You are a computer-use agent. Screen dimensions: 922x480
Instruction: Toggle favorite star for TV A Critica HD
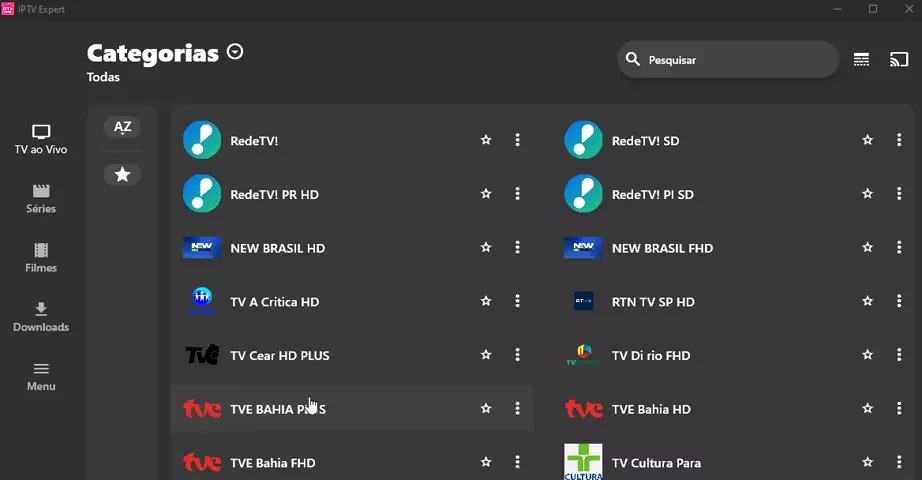tap(486, 301)
